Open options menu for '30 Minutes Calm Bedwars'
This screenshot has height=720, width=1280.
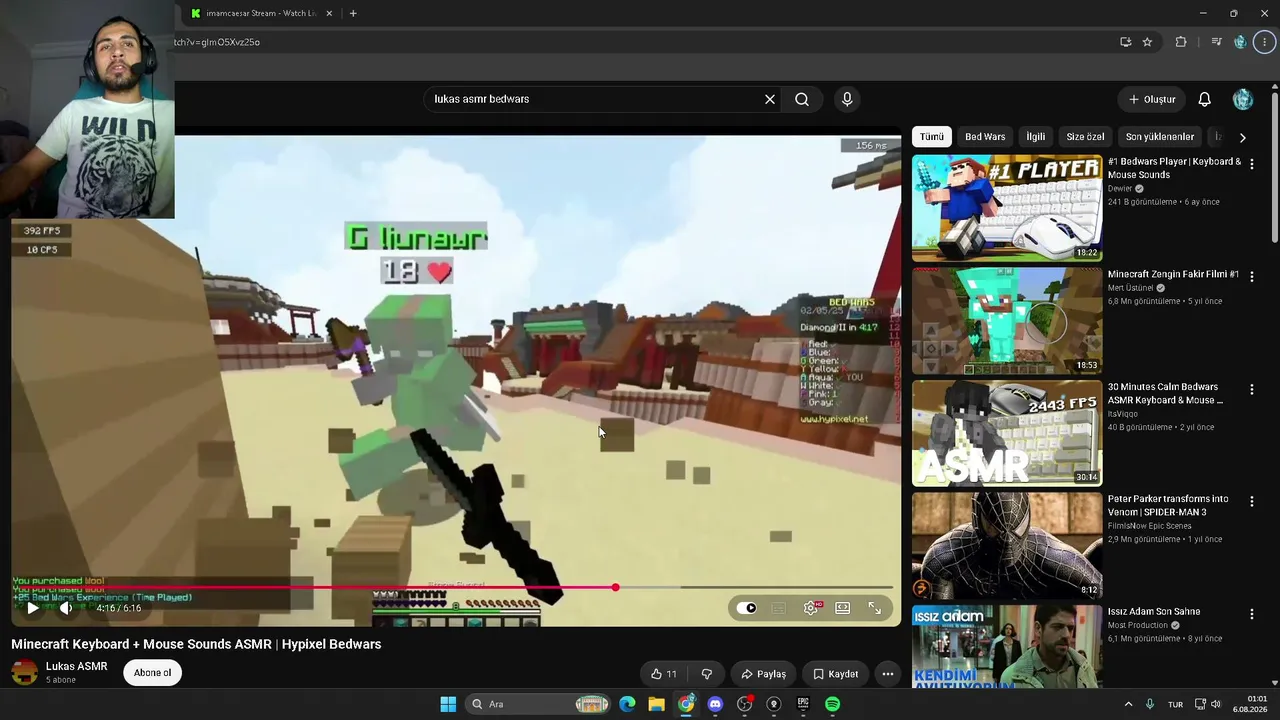(x=1251, y=389)
